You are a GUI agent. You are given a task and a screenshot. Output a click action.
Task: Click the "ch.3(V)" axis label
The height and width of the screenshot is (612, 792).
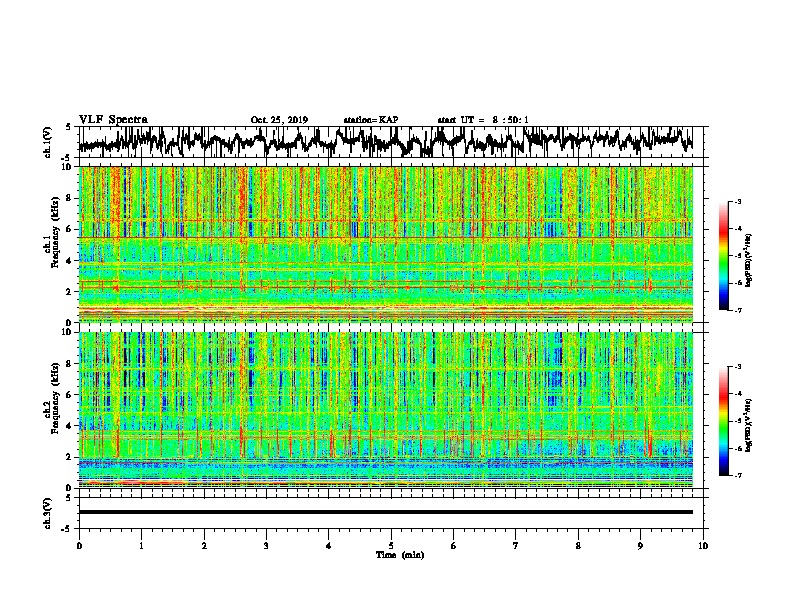[x=47, y=513]
